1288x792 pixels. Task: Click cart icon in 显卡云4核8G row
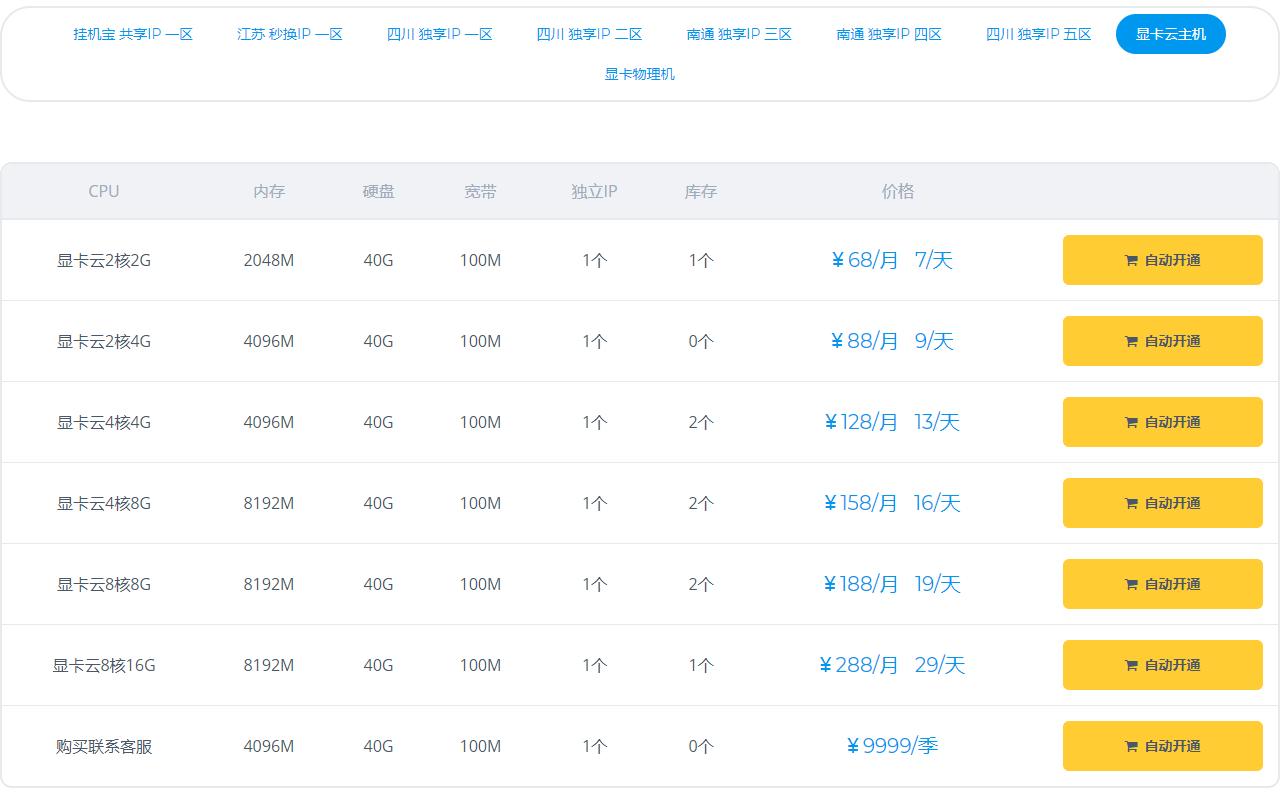(1131, 504)
